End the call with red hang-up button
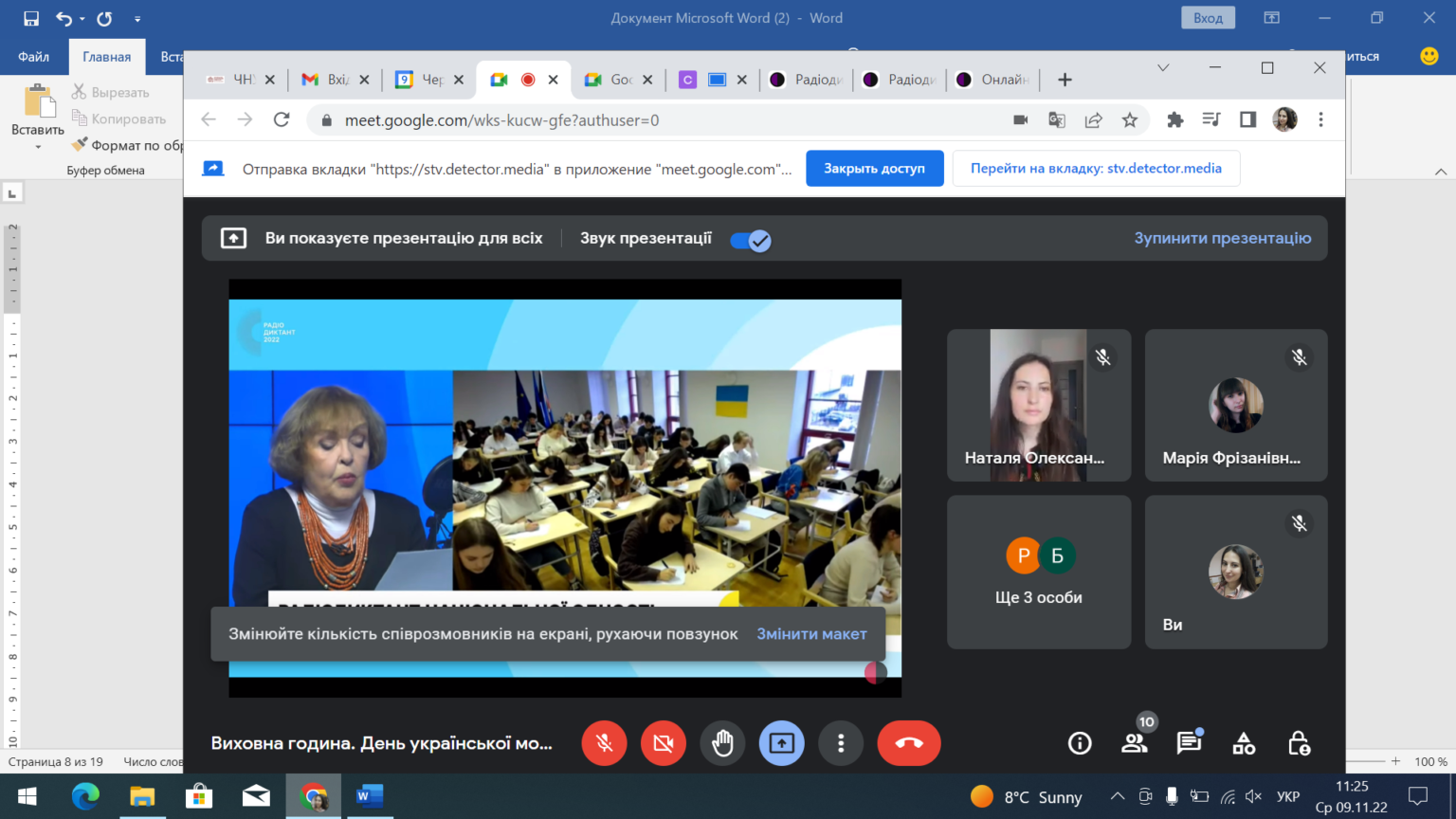 point(909,743)
